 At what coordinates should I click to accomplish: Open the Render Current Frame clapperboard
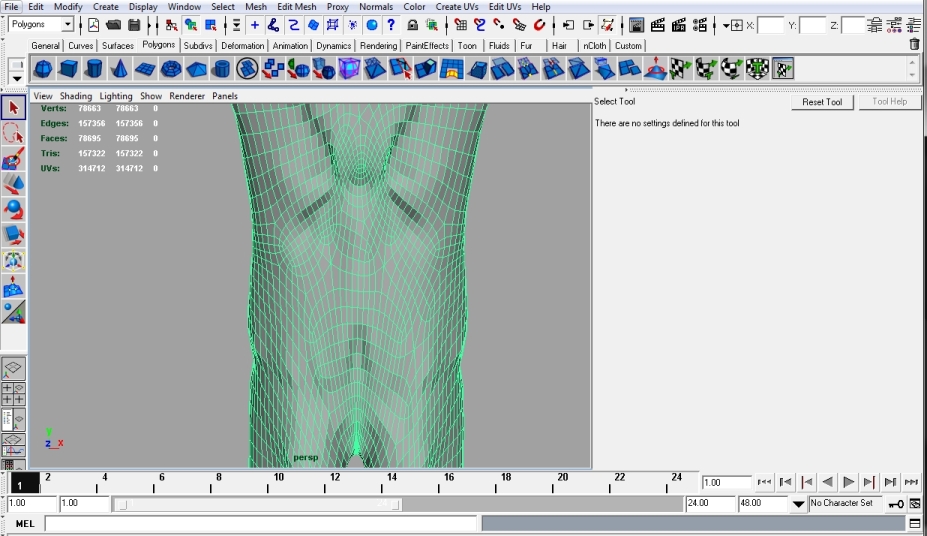pyautogui.click(x=657, y=25)
